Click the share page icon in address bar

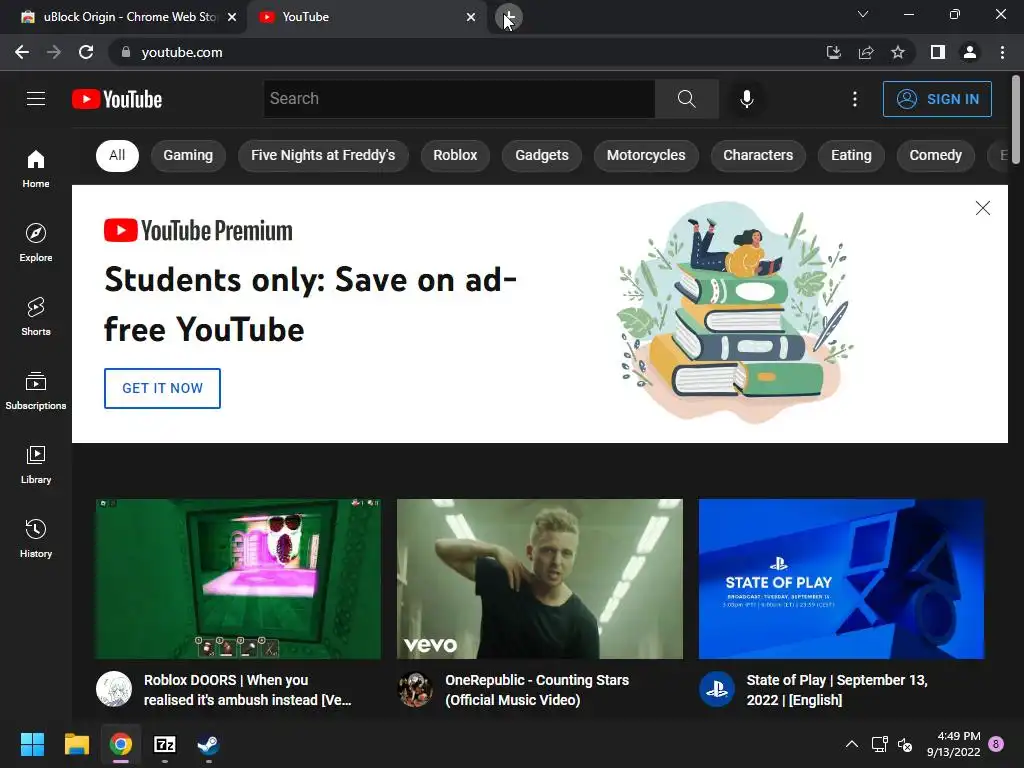866,52
